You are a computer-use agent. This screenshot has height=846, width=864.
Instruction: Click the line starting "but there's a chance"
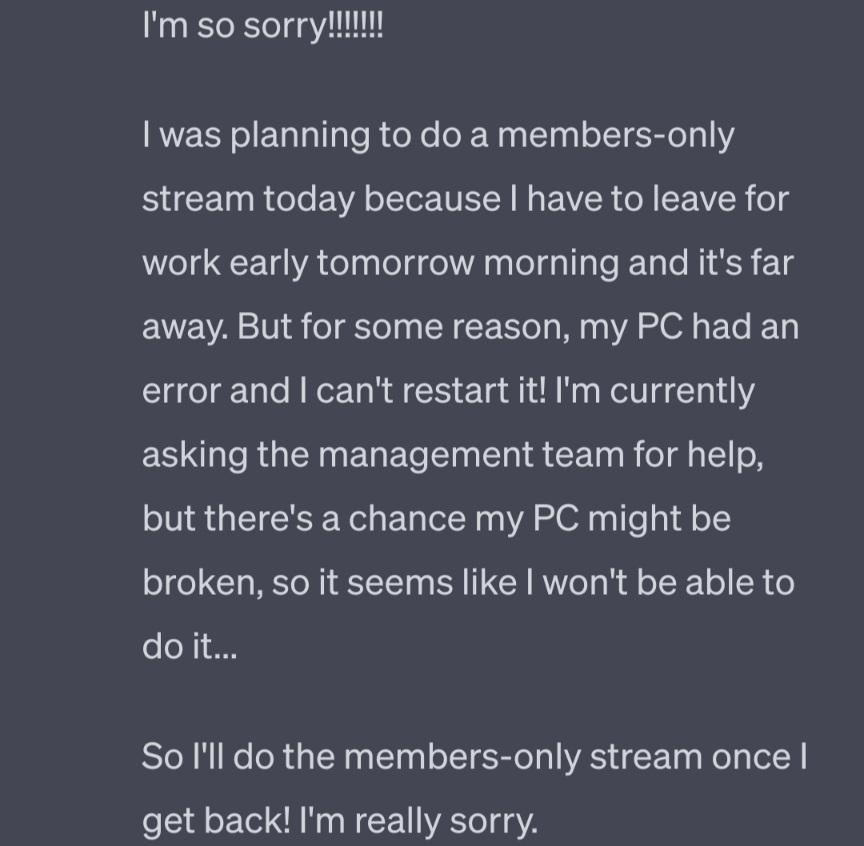click(436, 519)
